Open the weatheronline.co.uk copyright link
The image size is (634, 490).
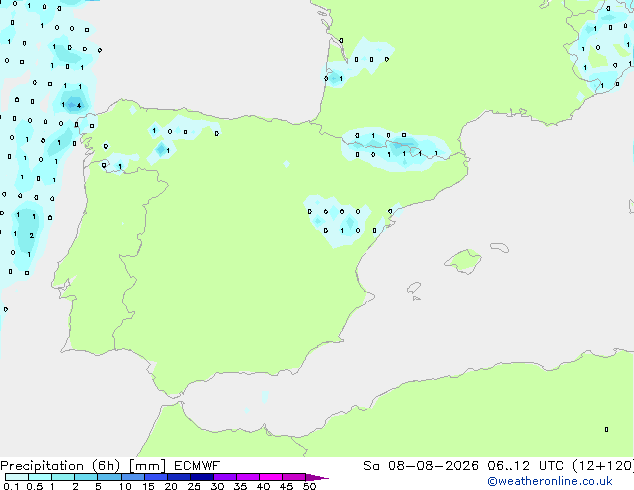coord(549,481)
